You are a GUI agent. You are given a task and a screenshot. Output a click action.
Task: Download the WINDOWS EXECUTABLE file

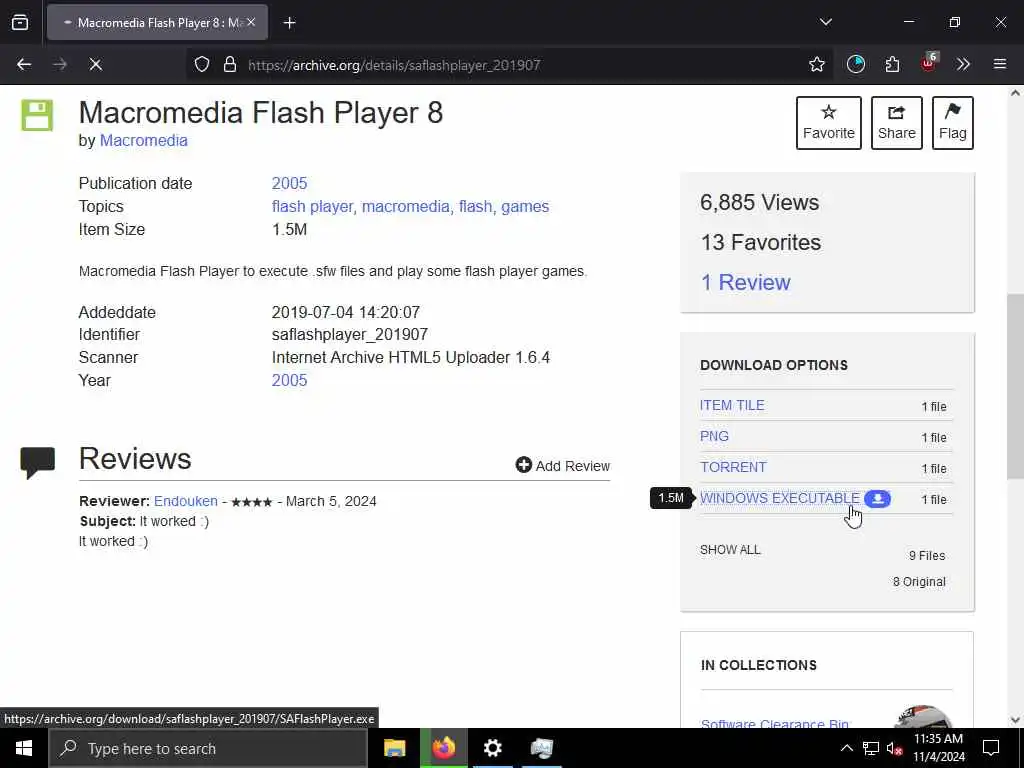[780, 498]
